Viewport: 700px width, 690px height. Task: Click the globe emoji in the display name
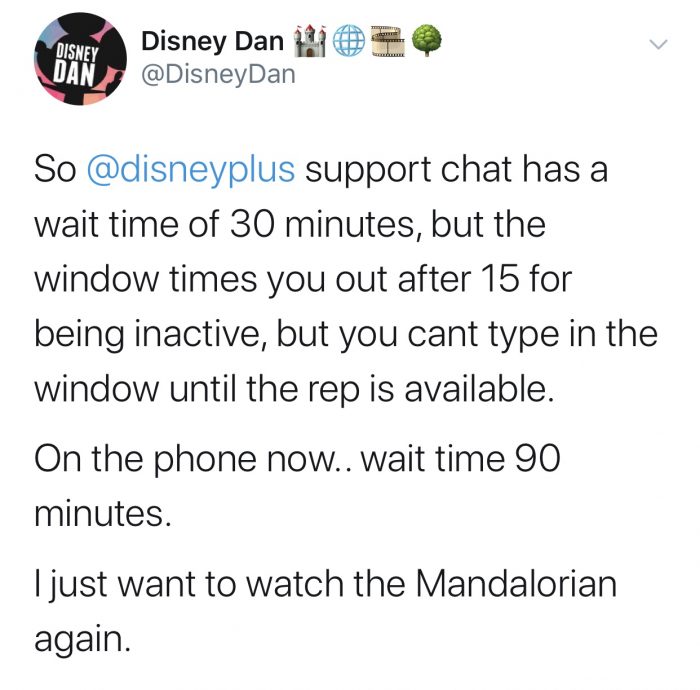click(349, 41)
